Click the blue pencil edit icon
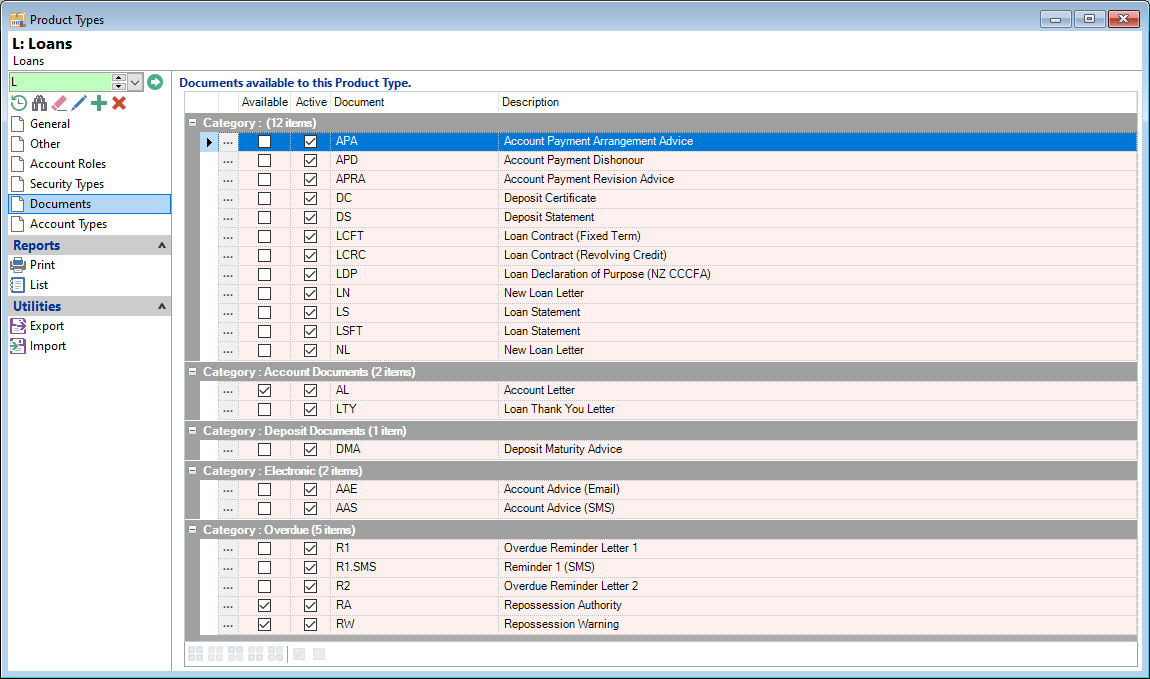This screenshot has width=1150, height=679. click(79, 103)
